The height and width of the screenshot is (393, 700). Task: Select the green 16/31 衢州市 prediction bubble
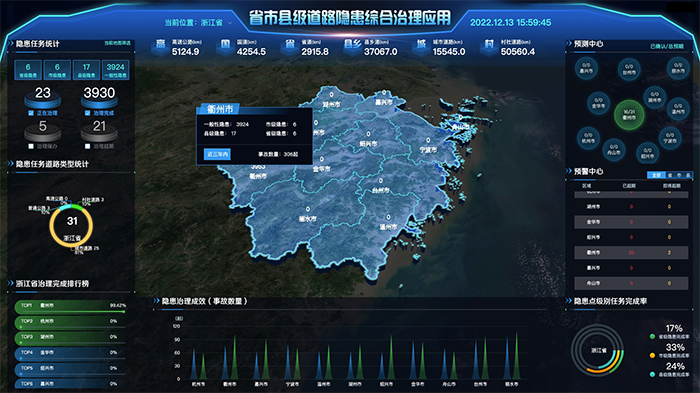(x=629, y=115)
